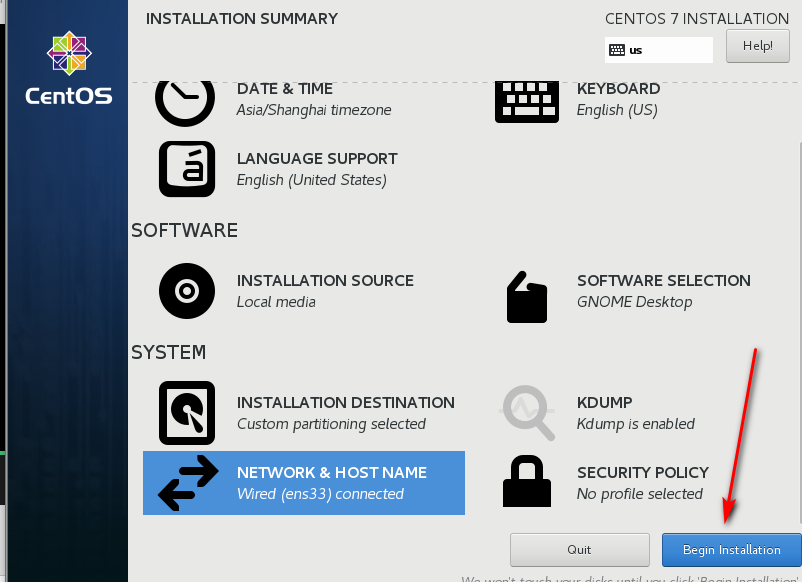Select SOFTWARE SELECTION heading
Screen dimensions: 802x582
pyautogui.click(x=664, y=280)
